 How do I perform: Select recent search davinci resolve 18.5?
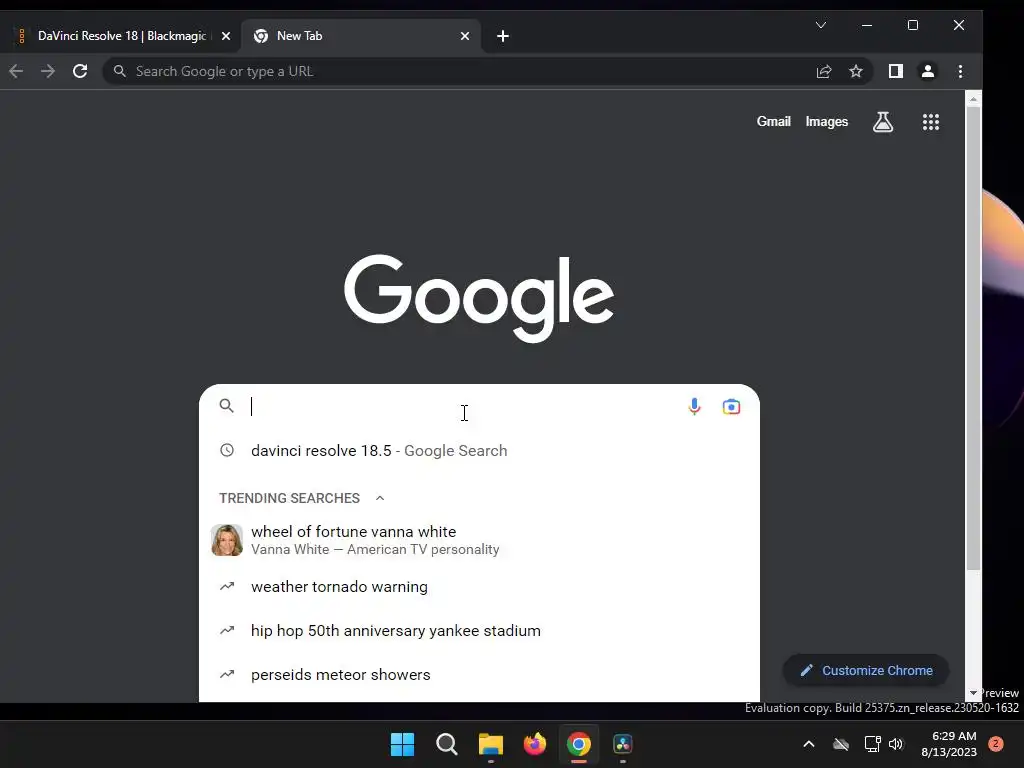[x=480, y=451]
